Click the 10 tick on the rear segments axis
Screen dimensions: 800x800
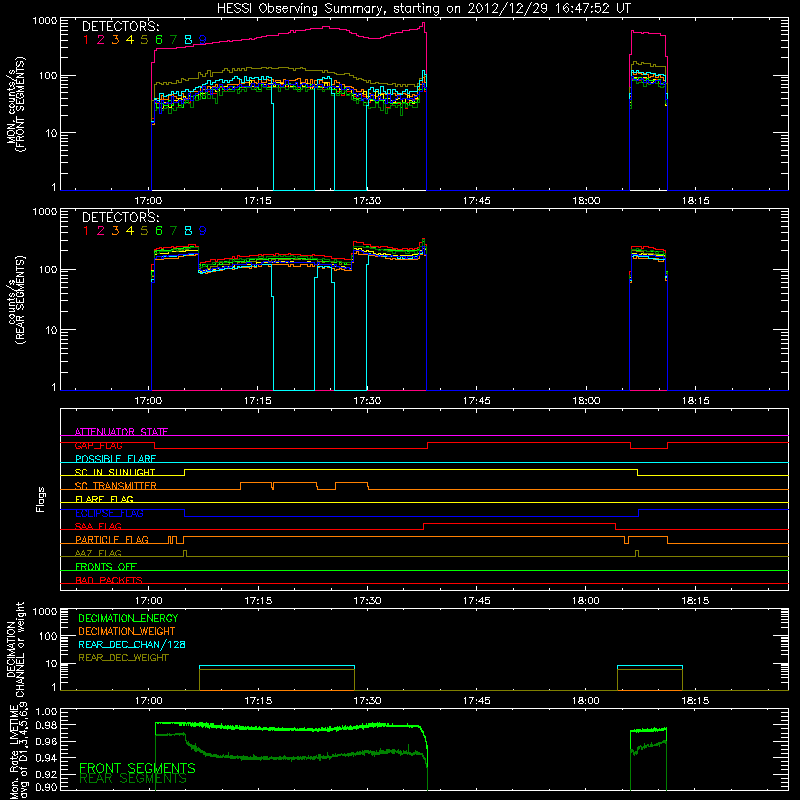tap(51, 330)
